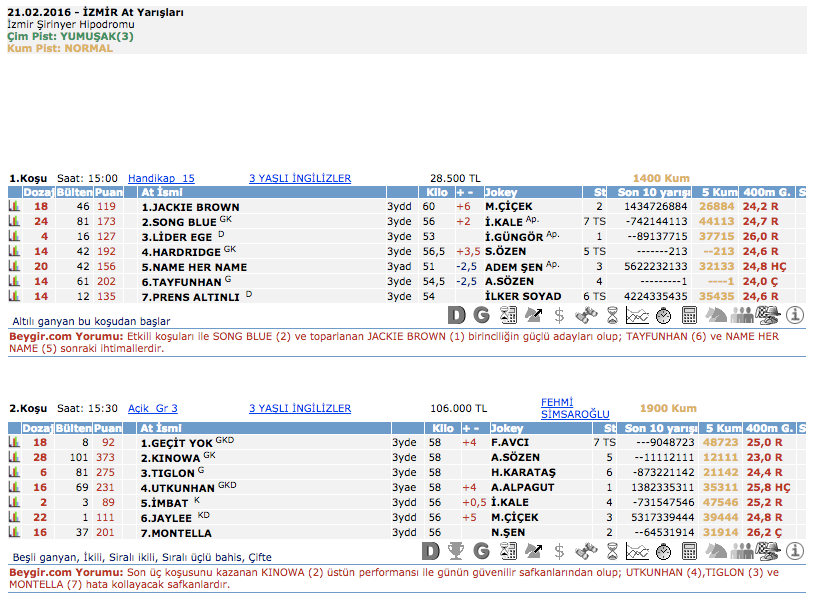832x613 pixels.
Task: Open the bar chart icon beside JACKIE BROWN
Action: (x=15, y=207)
